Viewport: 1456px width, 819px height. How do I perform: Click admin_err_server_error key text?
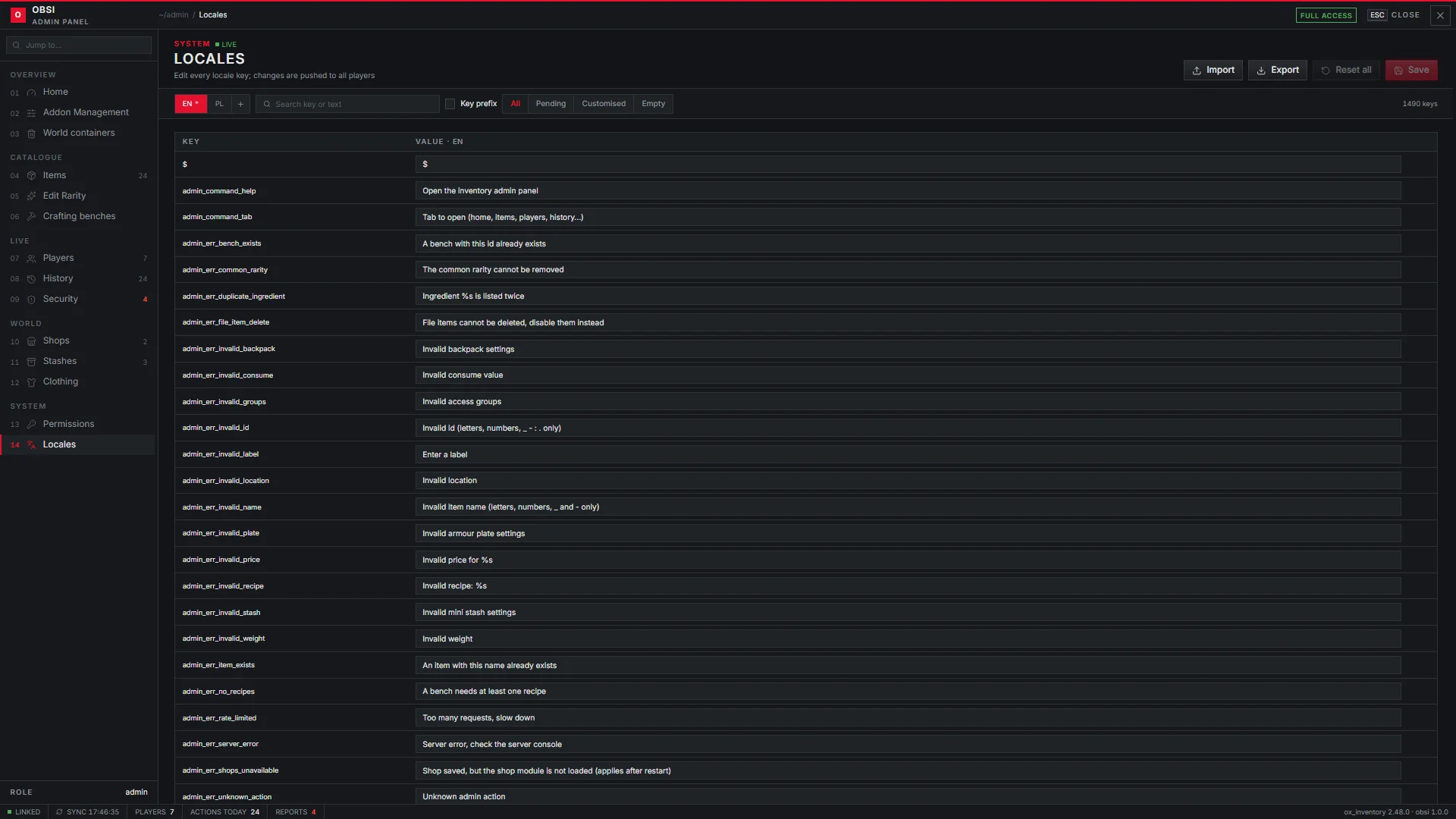(220, 744)
